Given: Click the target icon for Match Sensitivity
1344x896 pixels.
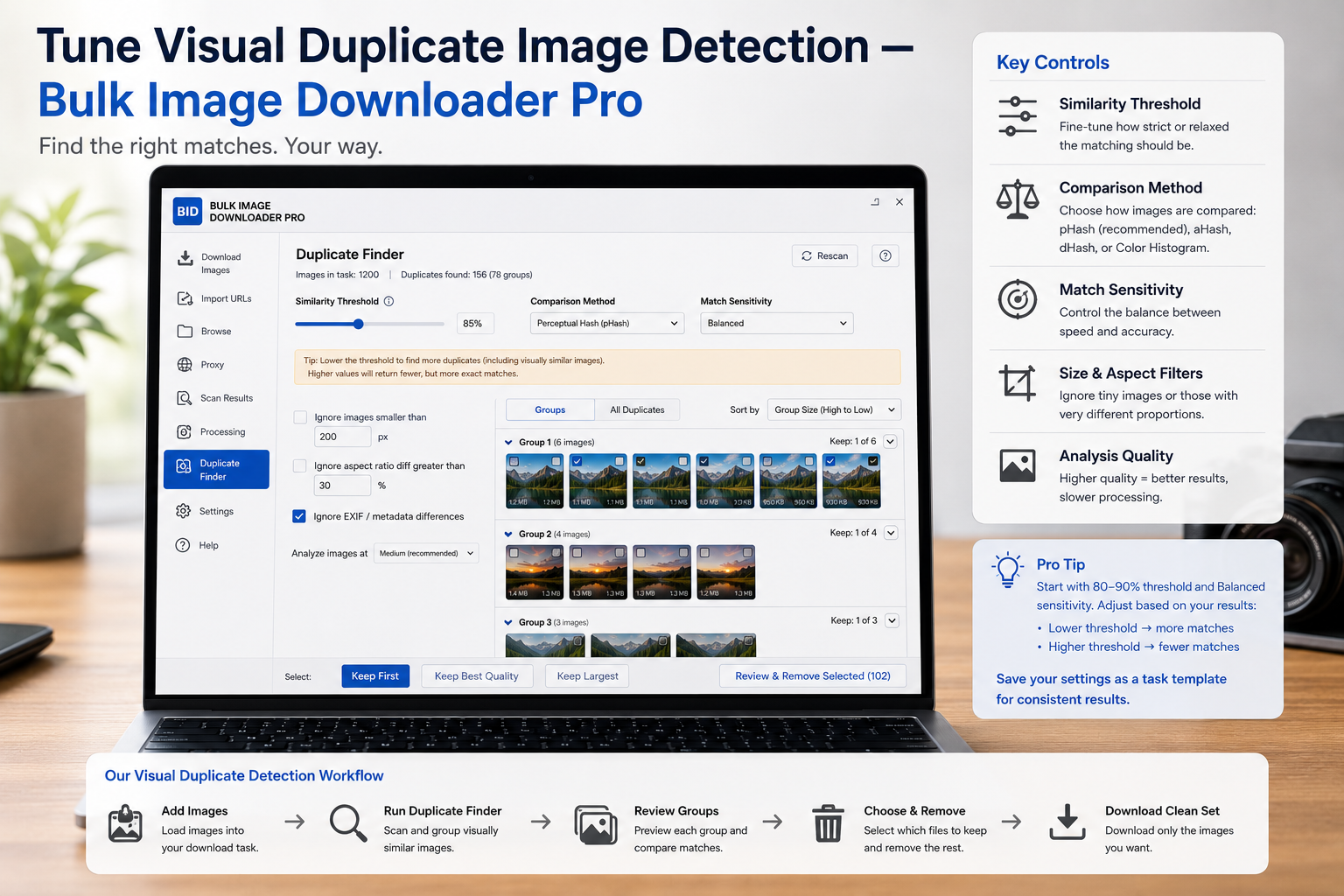Looking at the screenshot, I should click(x=1018, y=300).
